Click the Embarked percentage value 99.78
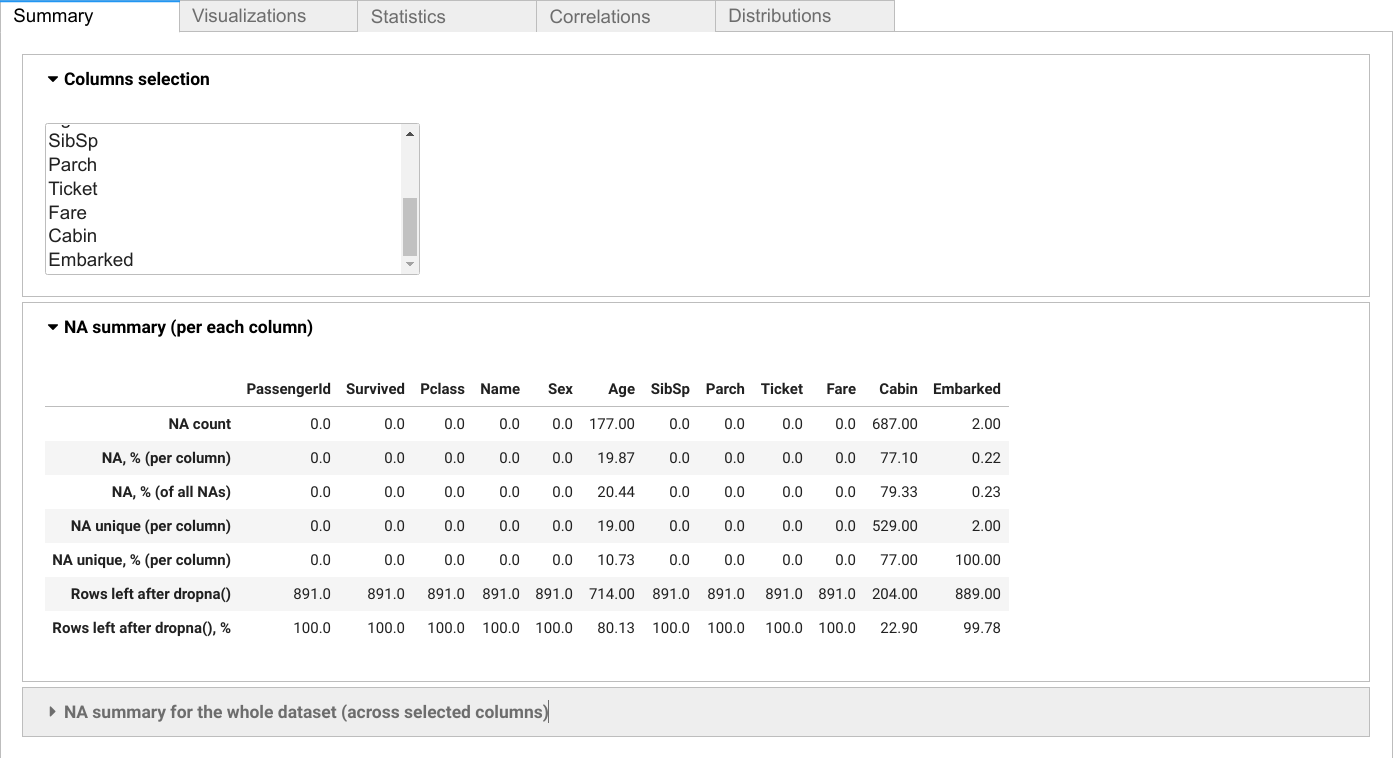This screenshot has height=758, width=1393. [x=982, y=628]
